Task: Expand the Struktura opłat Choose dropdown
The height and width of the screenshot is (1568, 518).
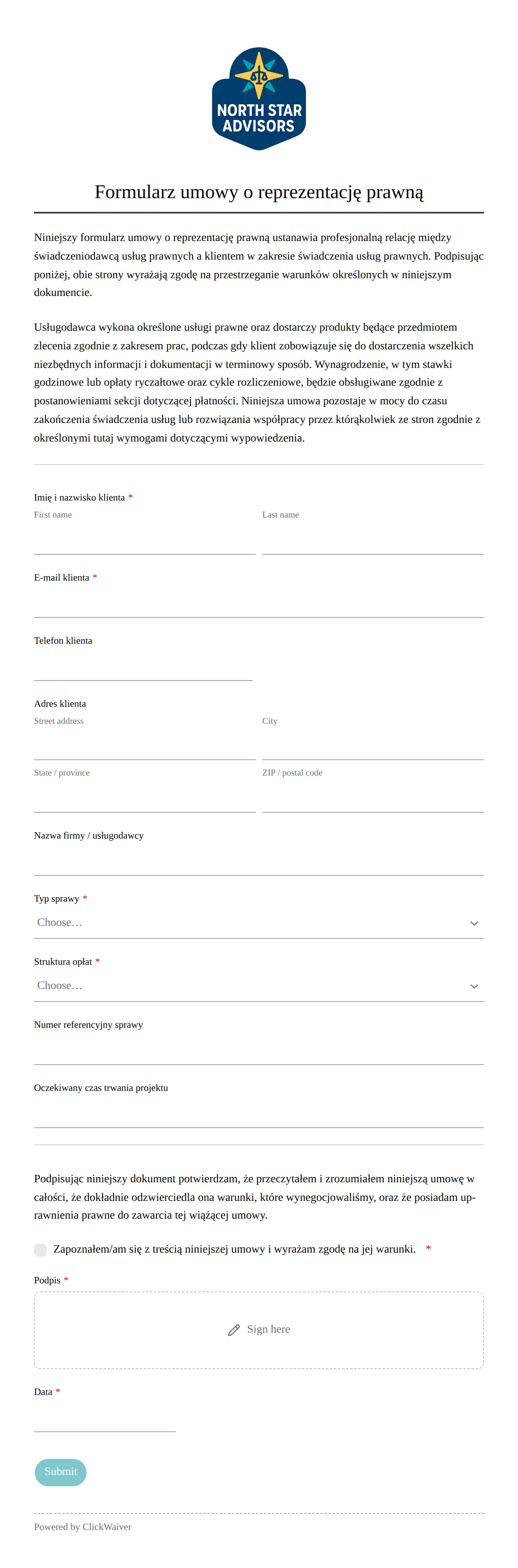Action: 259,985
